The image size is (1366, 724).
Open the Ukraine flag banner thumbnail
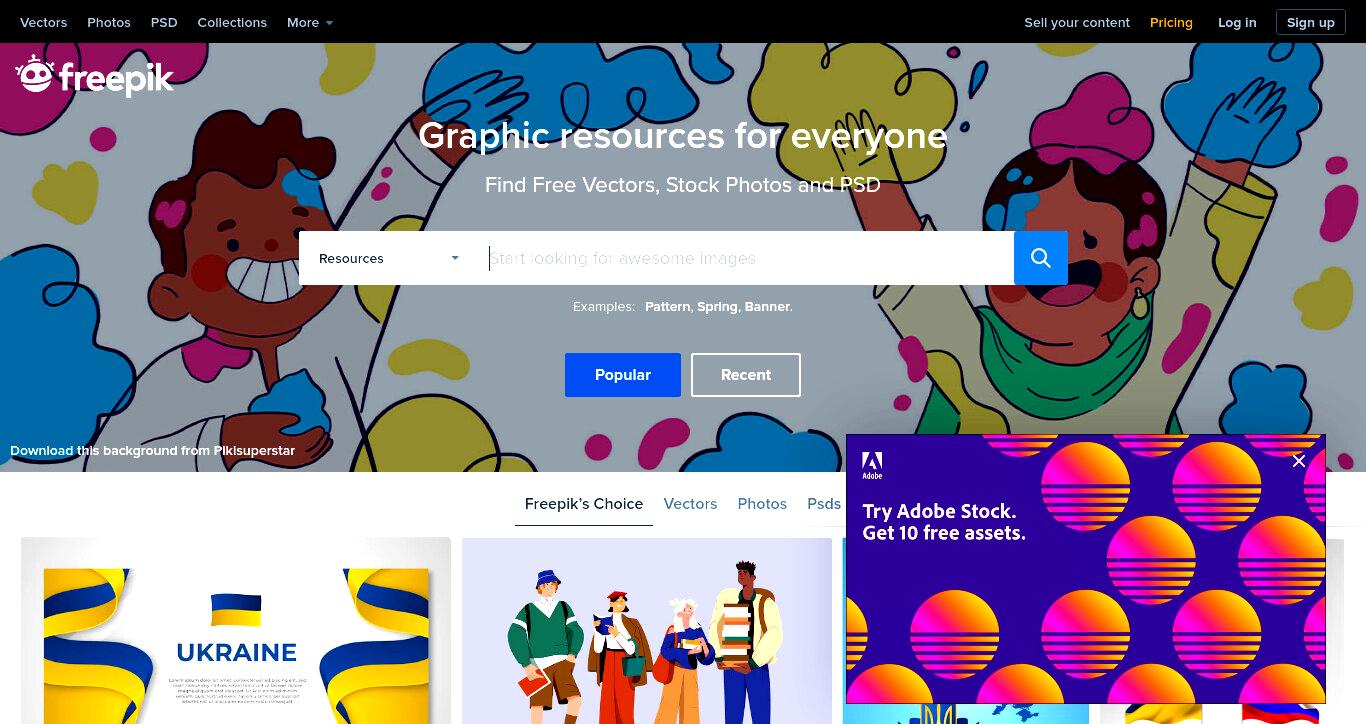(236, 631)
